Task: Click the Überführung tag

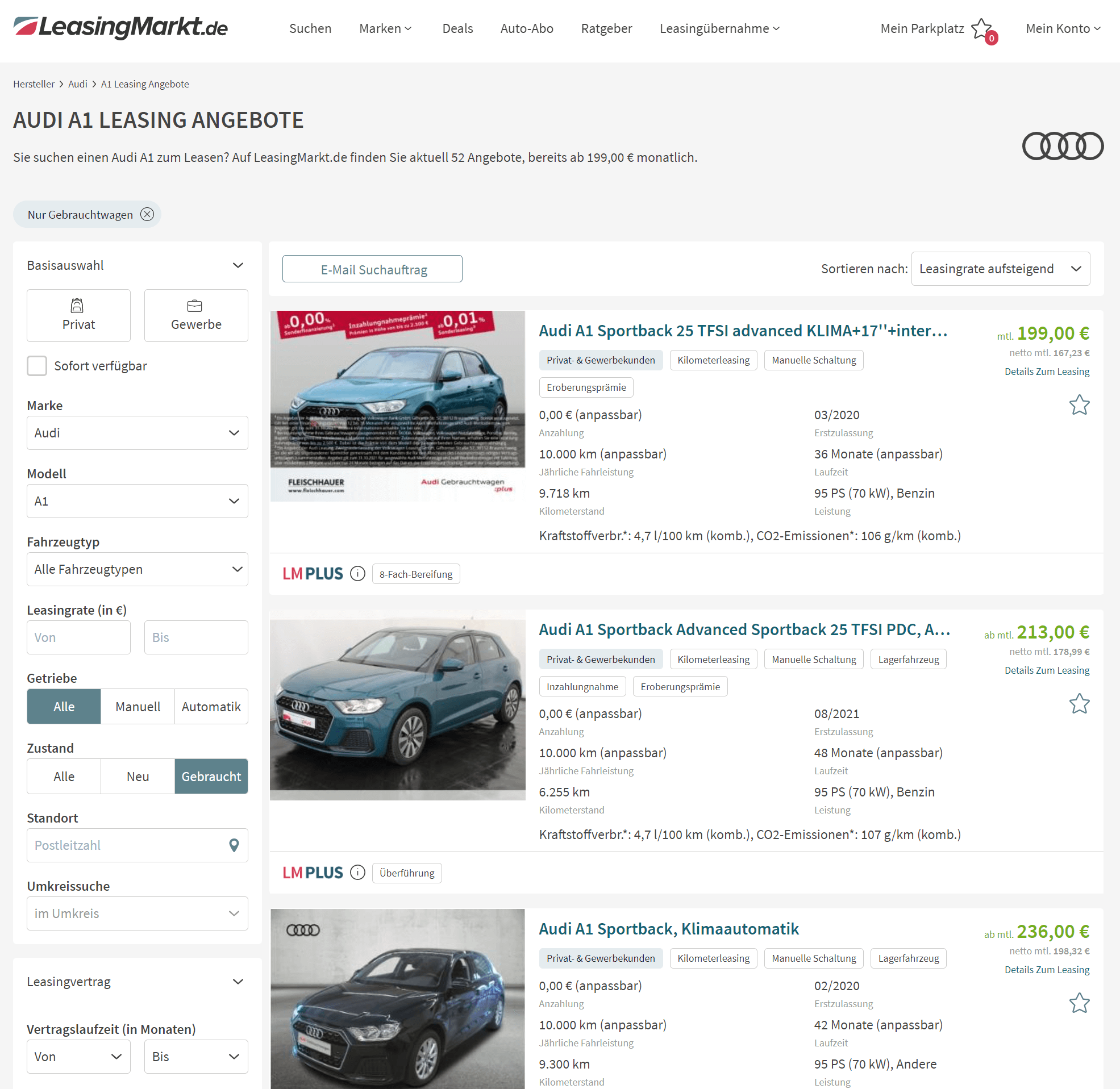Action: (407, 873)
